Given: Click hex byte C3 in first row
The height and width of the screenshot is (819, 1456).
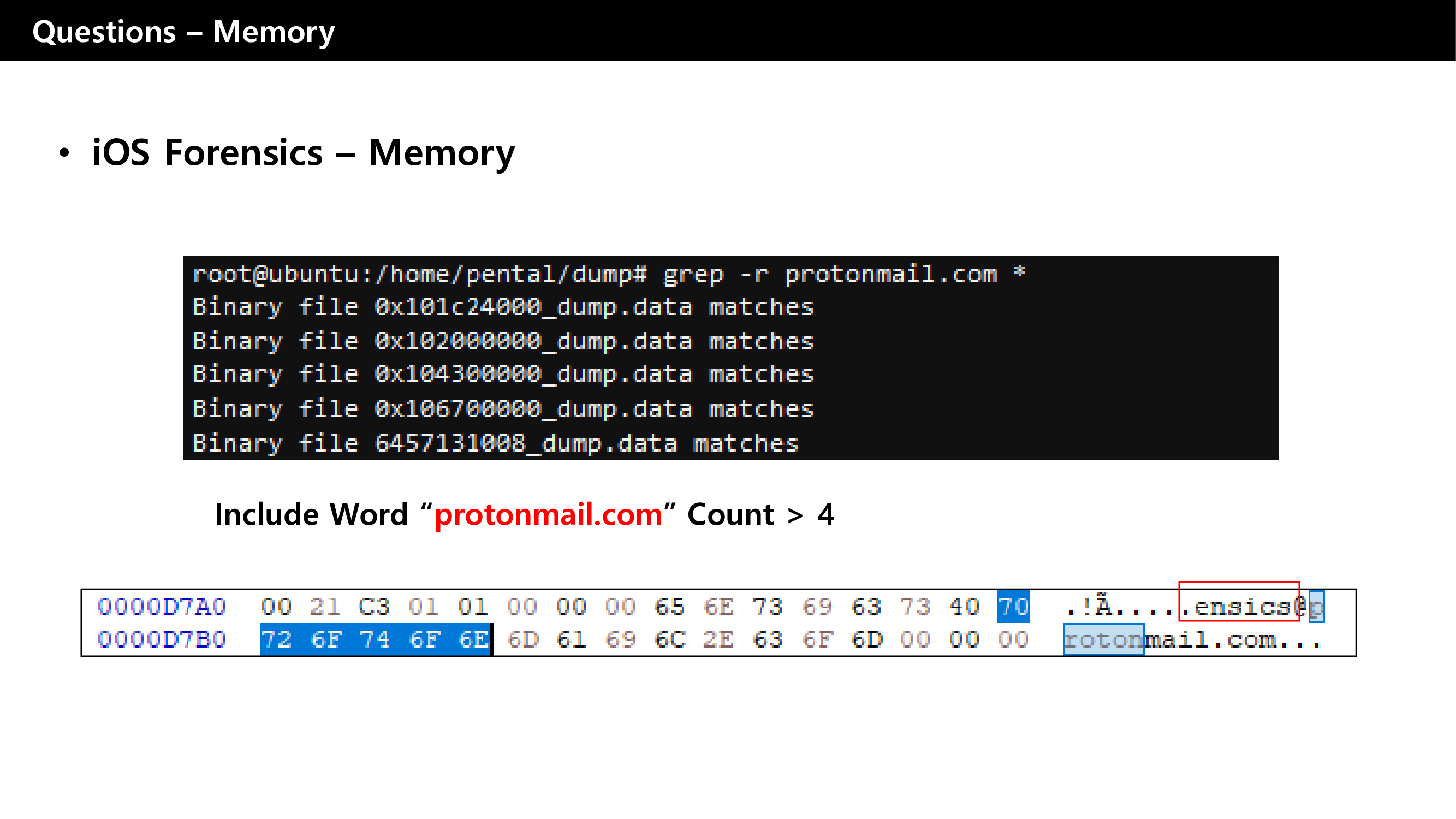Looking at the screenshot, I should click(x=373, y=607).
